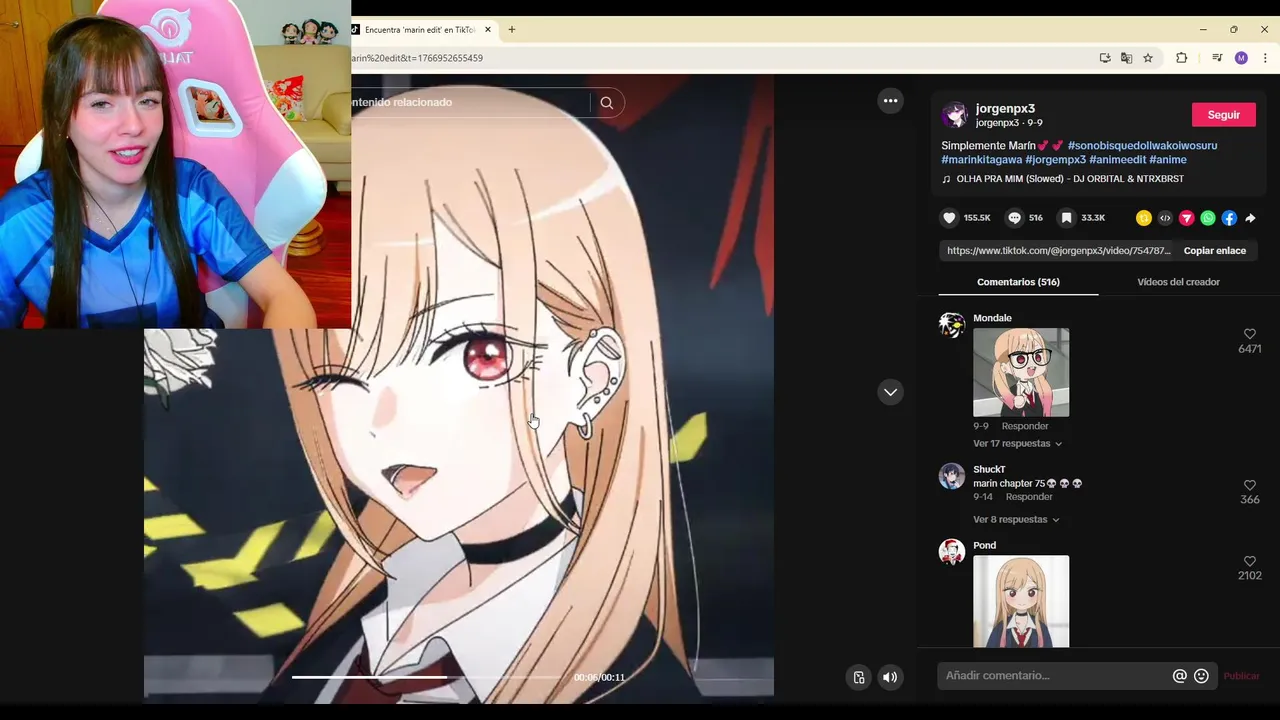This screenshot has width=1280, height=720.
Task: Open ShuckT's username
Action: (989, 470)
